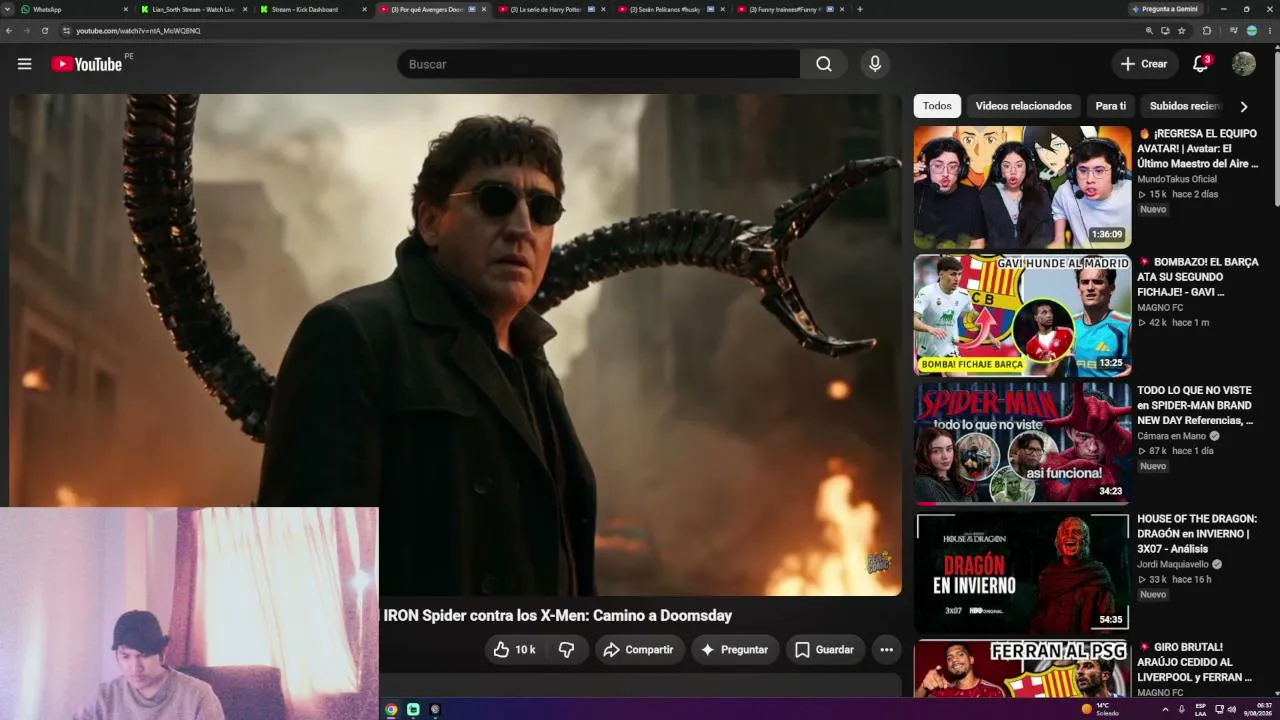Image resolution: width=1280 pixels, height=720 pixels.
Task: Click the main video player
Action: (455, 345)
